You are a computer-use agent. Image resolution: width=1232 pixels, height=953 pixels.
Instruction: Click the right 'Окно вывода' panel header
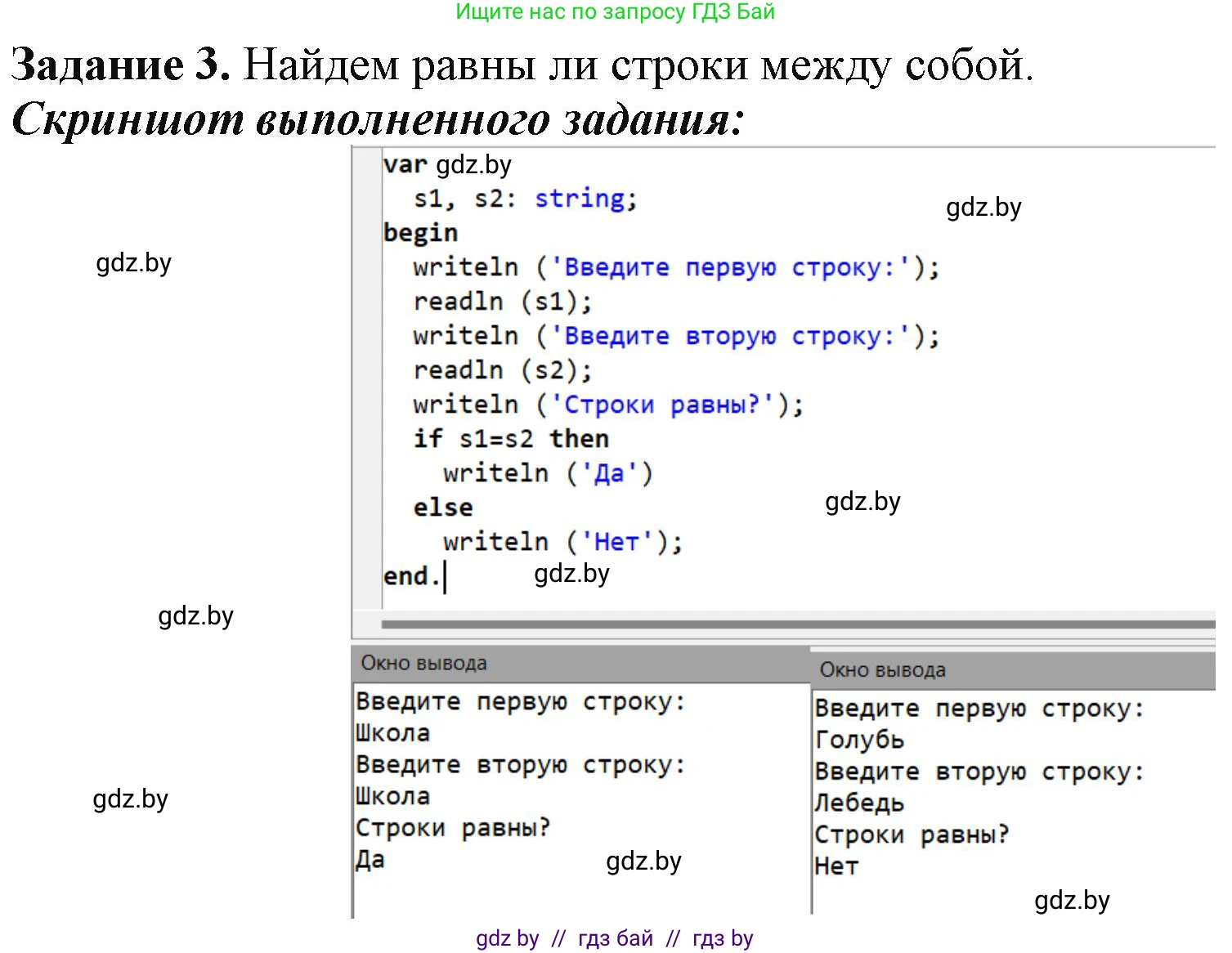(x=1013, y=670)
